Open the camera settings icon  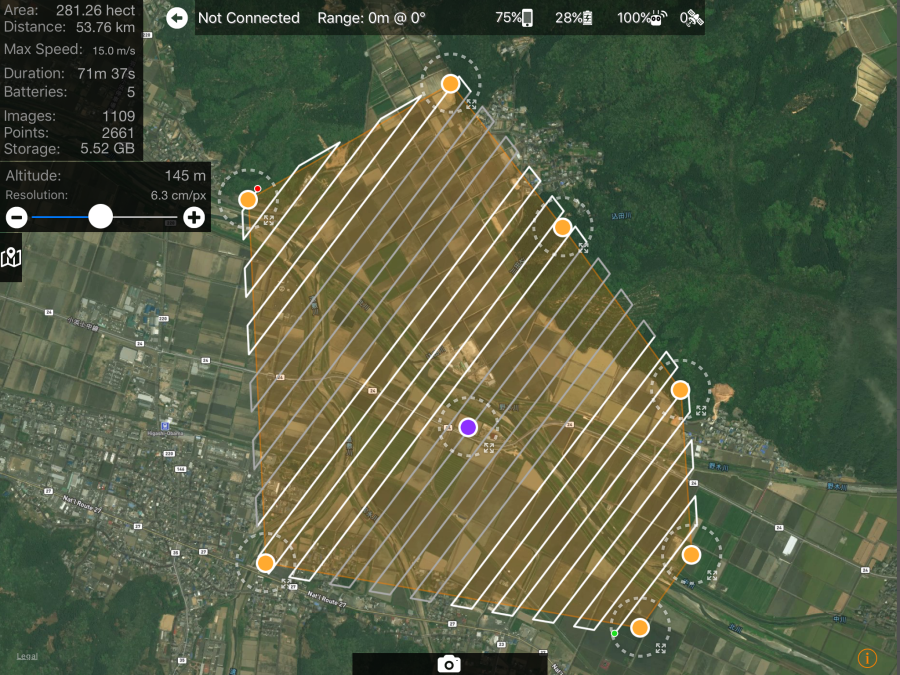[449, 664]
